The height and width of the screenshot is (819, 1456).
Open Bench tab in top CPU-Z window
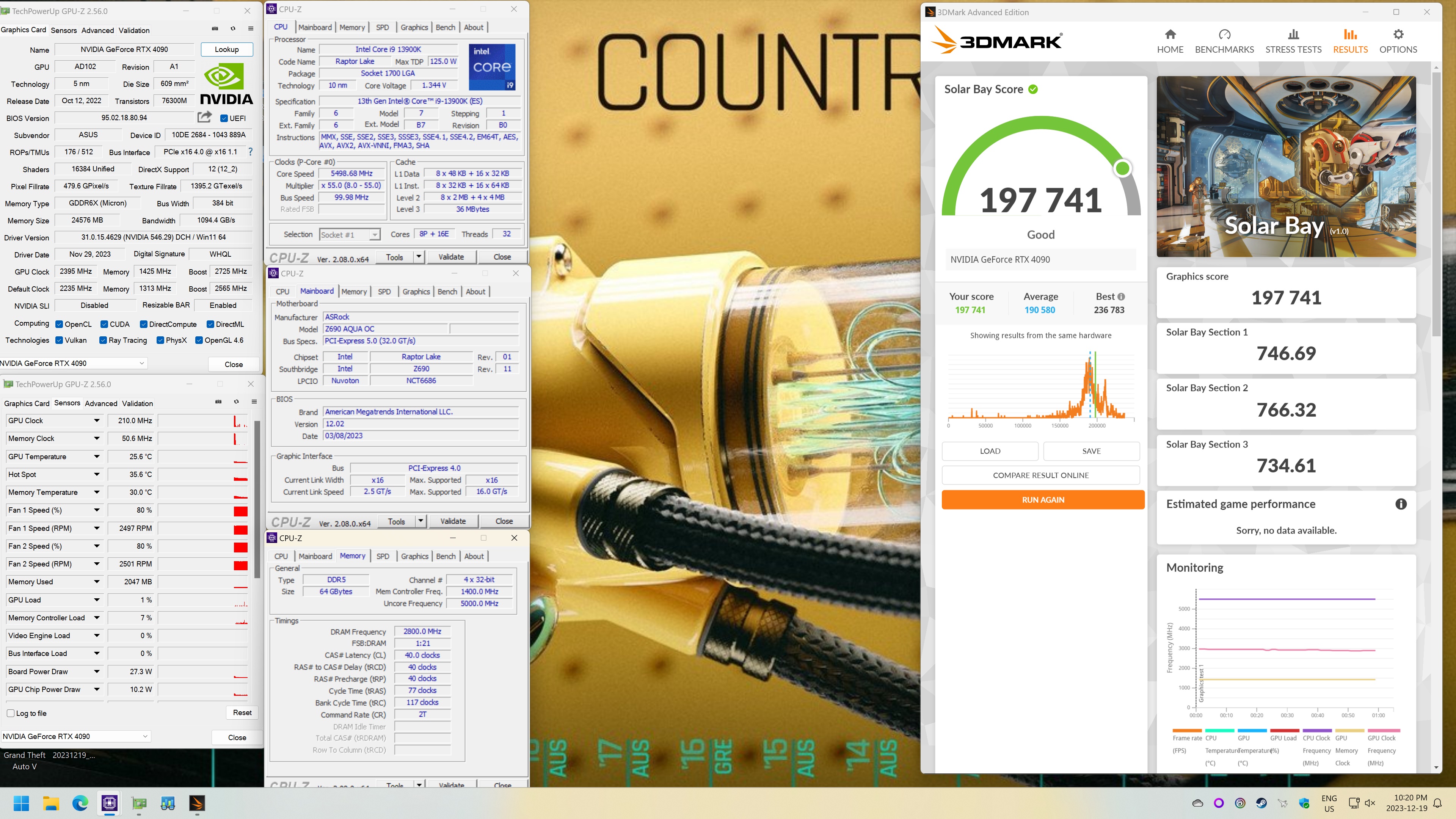click(x=446, y=27)
